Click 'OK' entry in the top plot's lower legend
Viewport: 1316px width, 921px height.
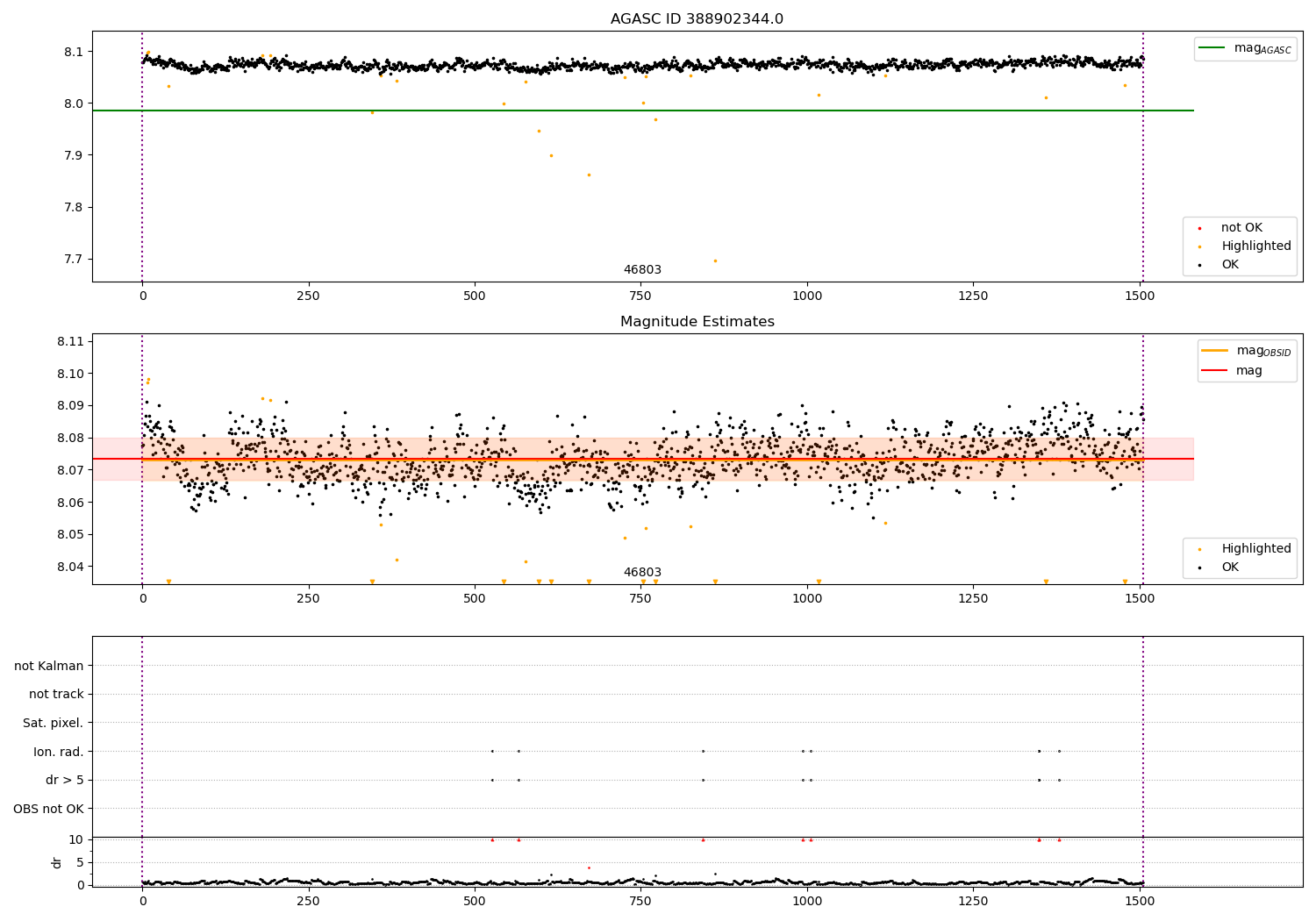coord(1230,265)
